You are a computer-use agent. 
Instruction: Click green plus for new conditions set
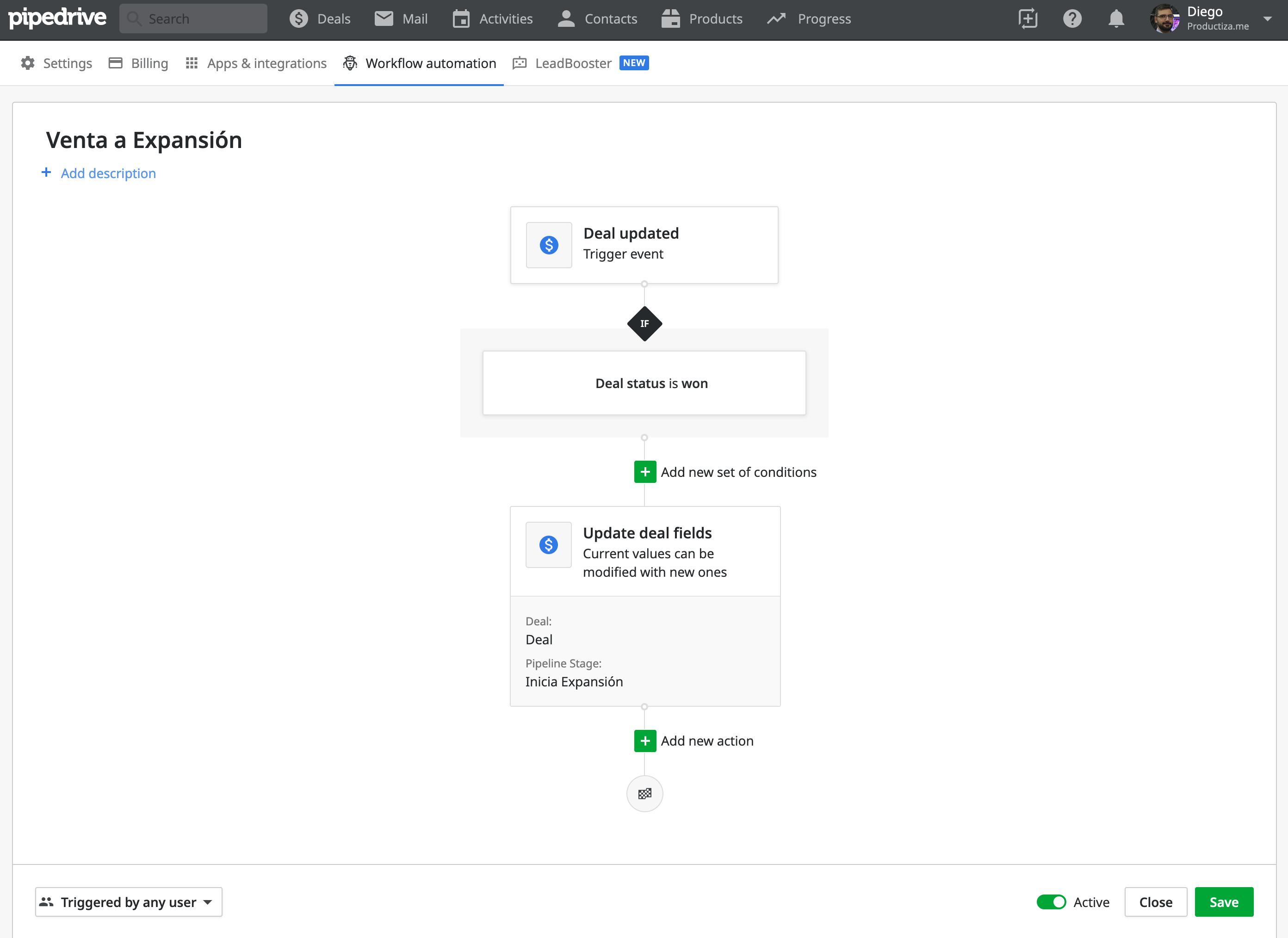pyautogui.click(x=644, y=472)
